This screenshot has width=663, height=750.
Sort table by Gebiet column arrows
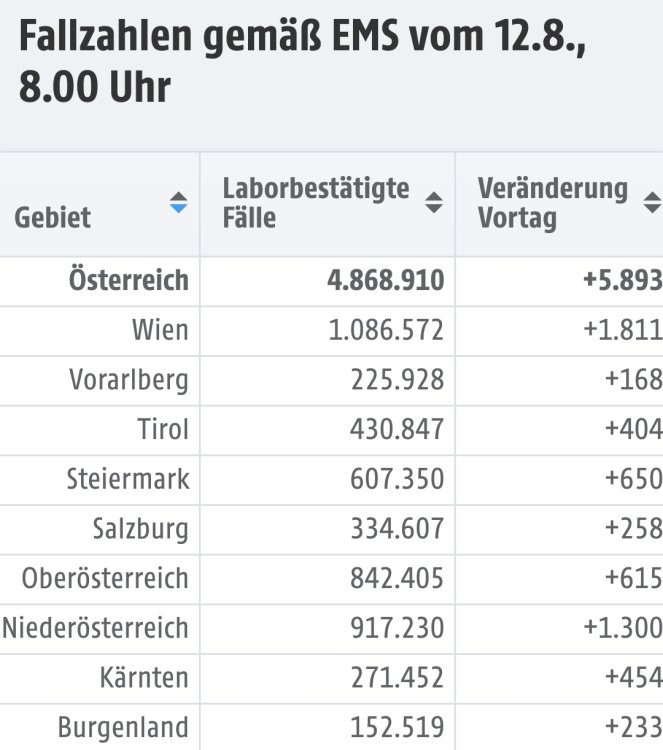click(178, 202)
